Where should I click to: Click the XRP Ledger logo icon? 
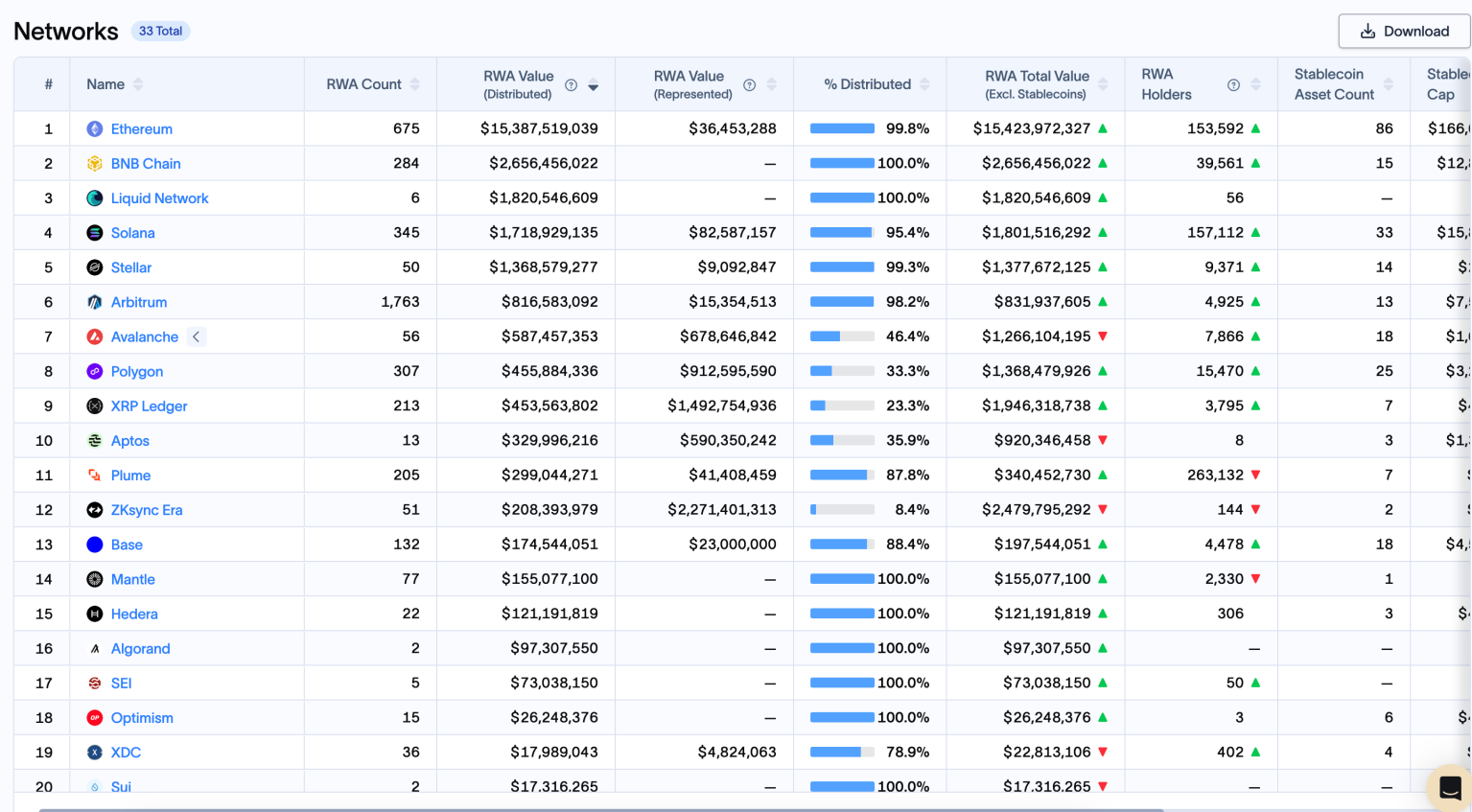(x=96, y=406)
